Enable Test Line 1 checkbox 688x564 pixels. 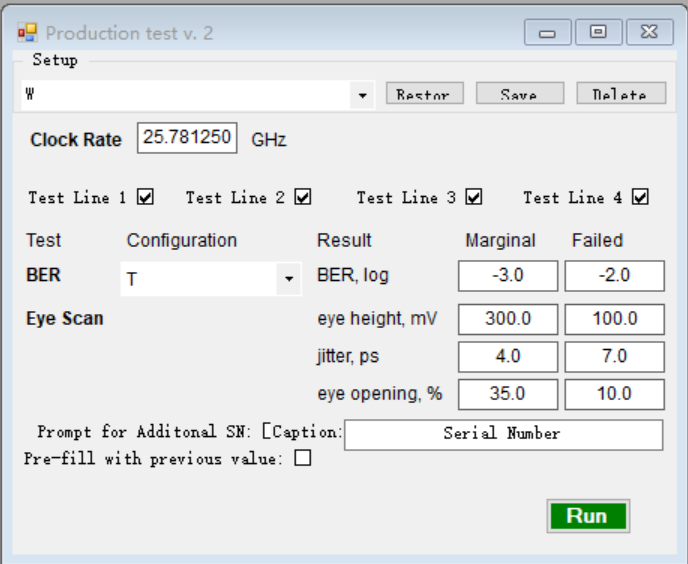(x=146, y=197)
